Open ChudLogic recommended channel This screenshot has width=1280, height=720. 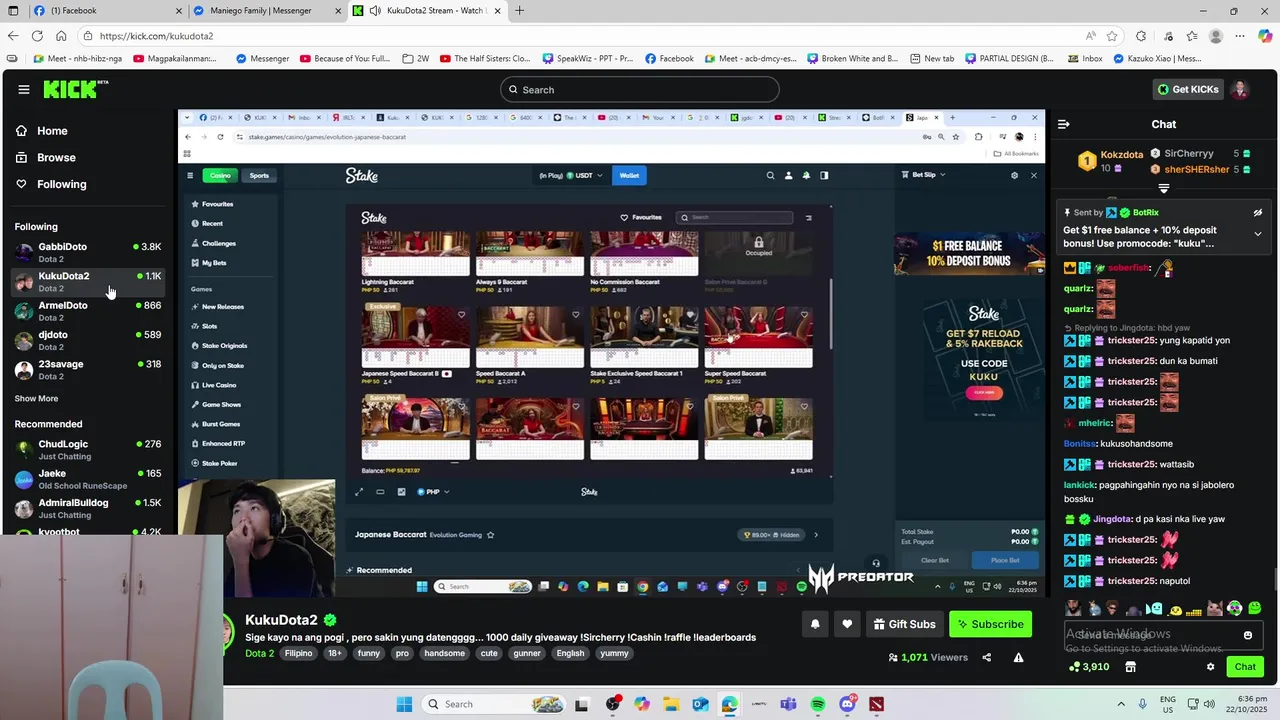(88, 449)
